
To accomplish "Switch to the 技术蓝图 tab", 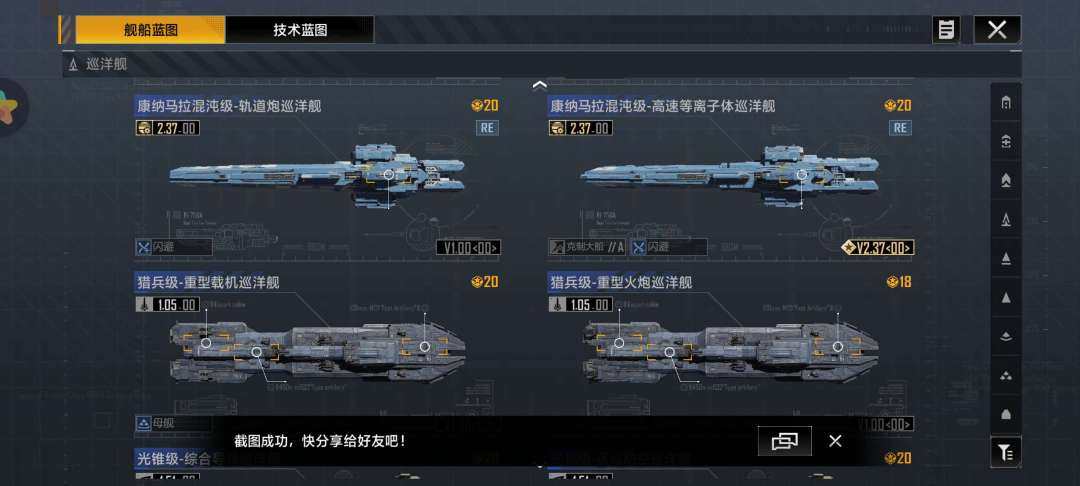I will (x=300, y=30).
